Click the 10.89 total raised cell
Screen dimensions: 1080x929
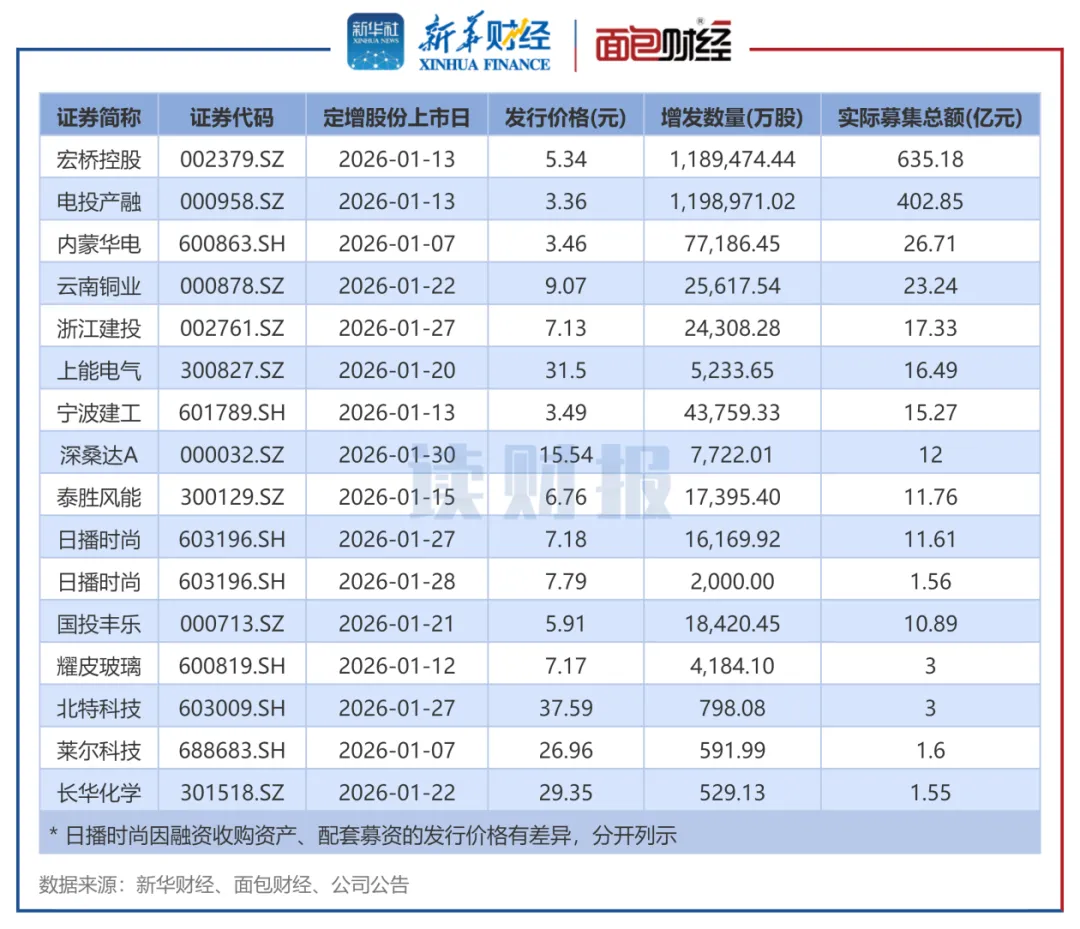point(930,624)
